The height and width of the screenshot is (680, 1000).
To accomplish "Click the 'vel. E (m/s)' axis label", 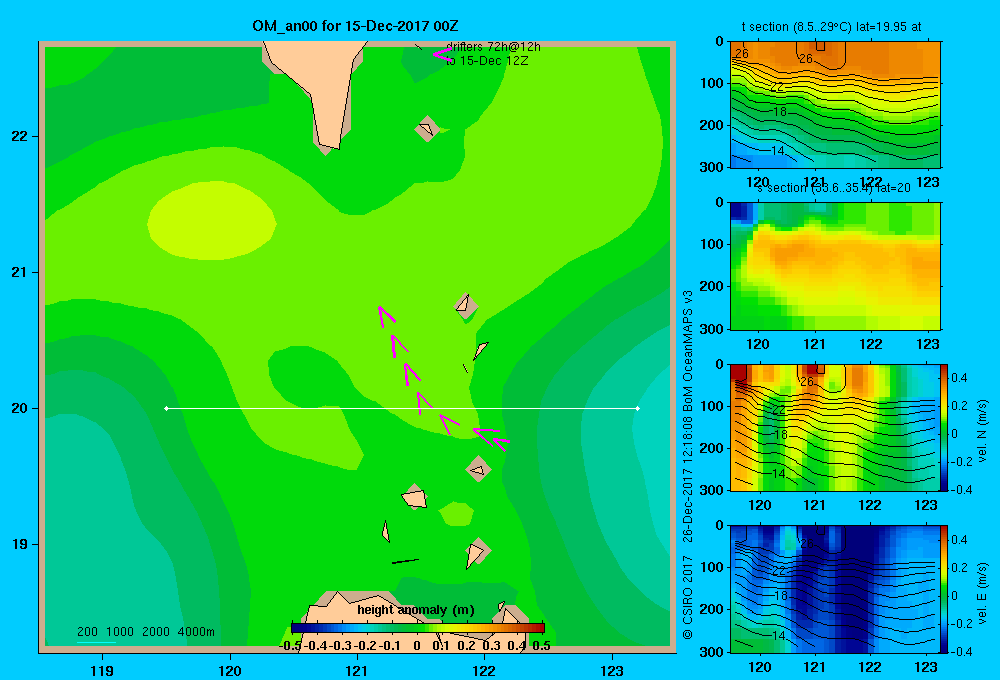I will 983,593.
